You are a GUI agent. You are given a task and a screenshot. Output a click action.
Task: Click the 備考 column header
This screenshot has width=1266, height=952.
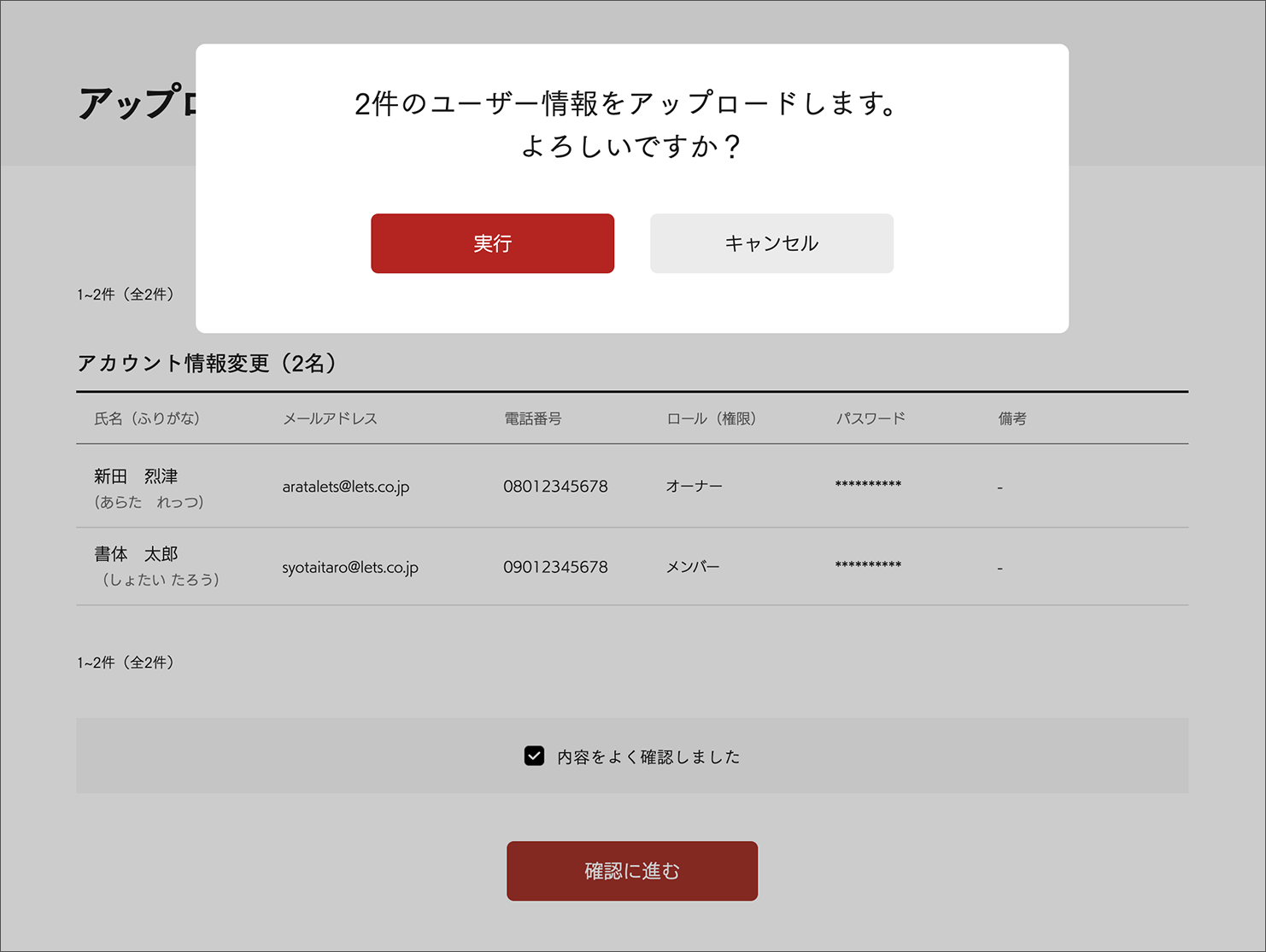1012,418
